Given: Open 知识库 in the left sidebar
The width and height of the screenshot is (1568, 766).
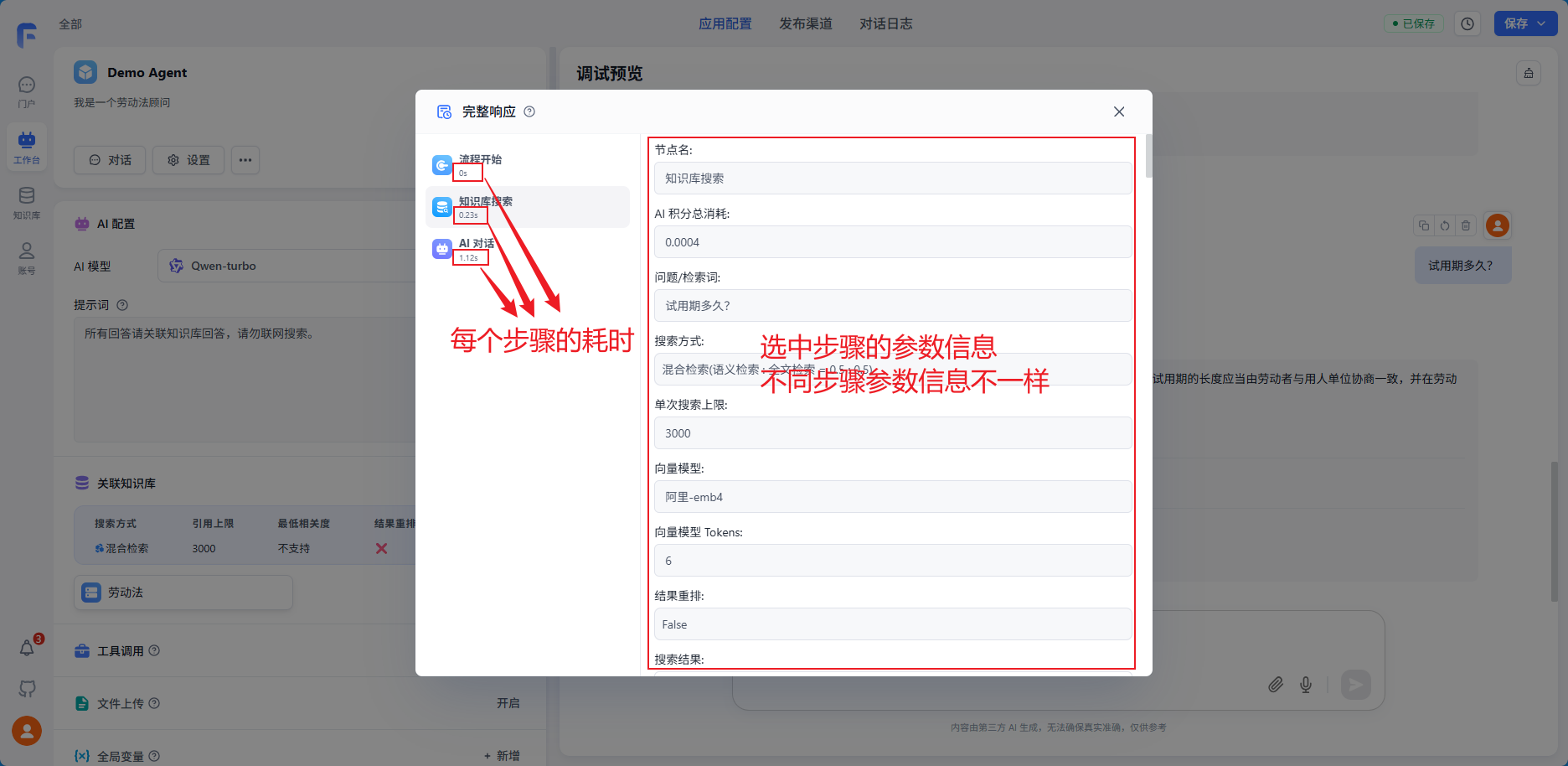Looking at the screenshot, I should tap(27, 202).
